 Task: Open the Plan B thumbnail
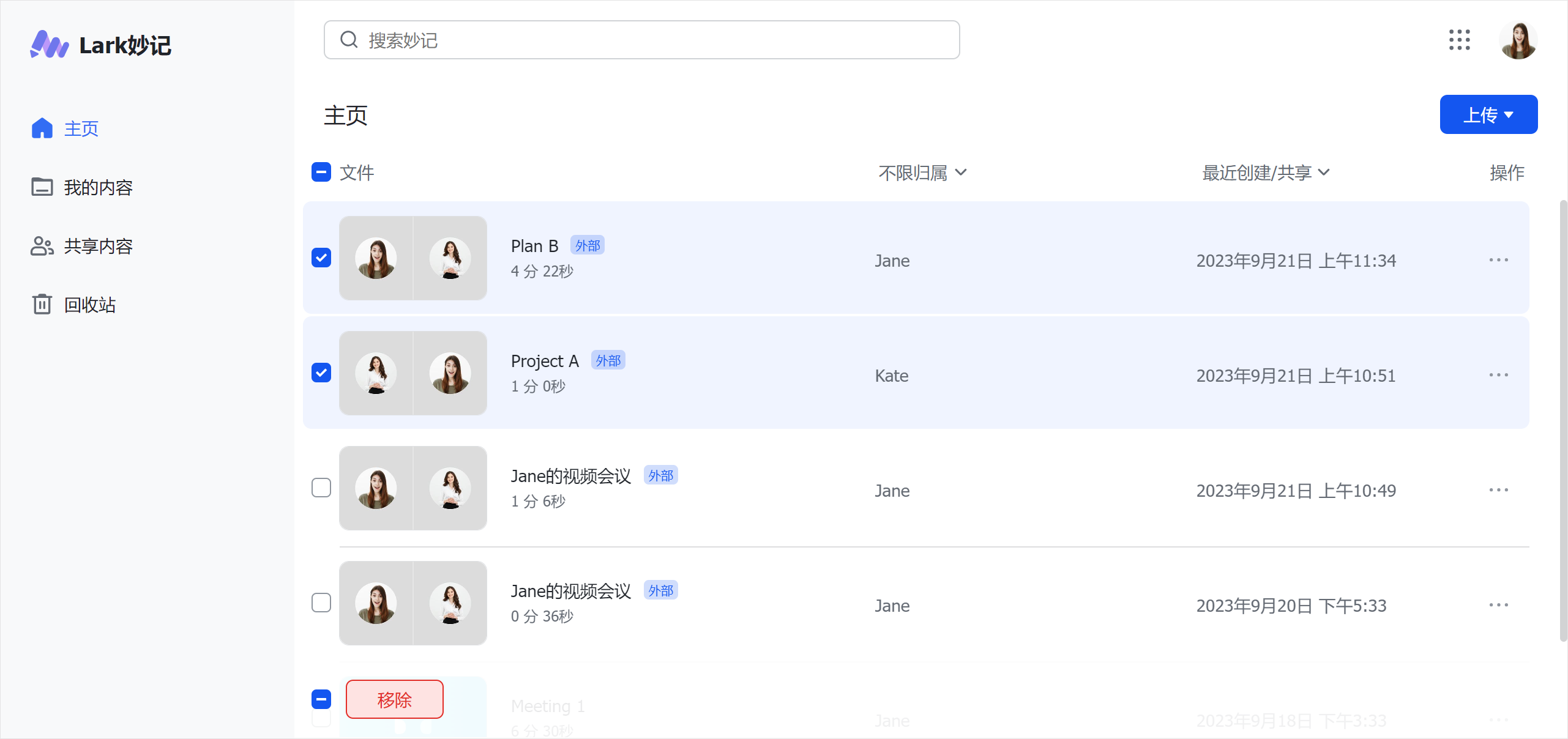tap(413, 258)
